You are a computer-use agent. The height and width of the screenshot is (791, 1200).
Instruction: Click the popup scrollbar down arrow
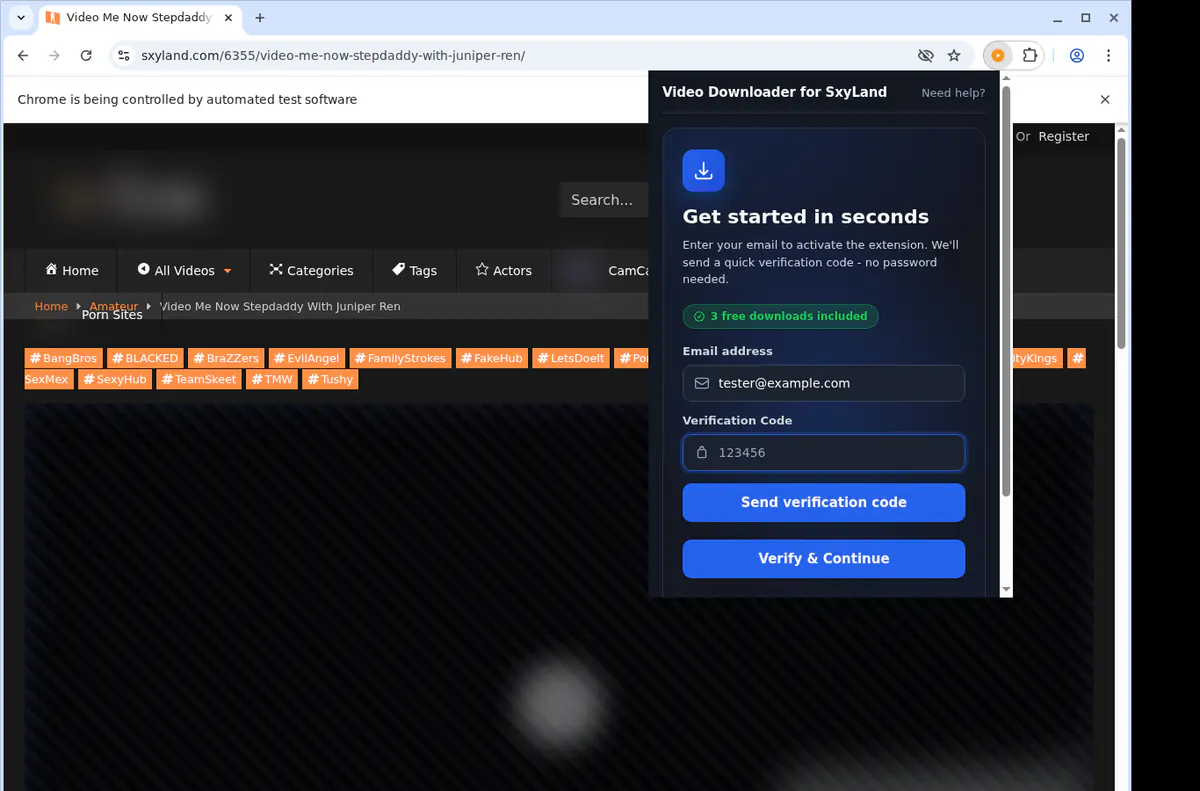(x=1006, y=590)
